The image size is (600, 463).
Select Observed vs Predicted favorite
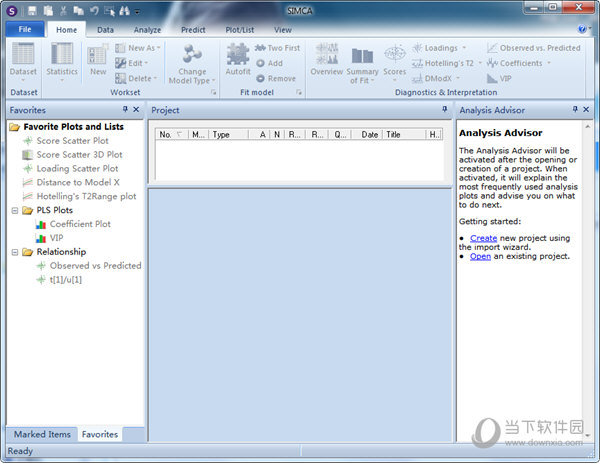(95, 266)
